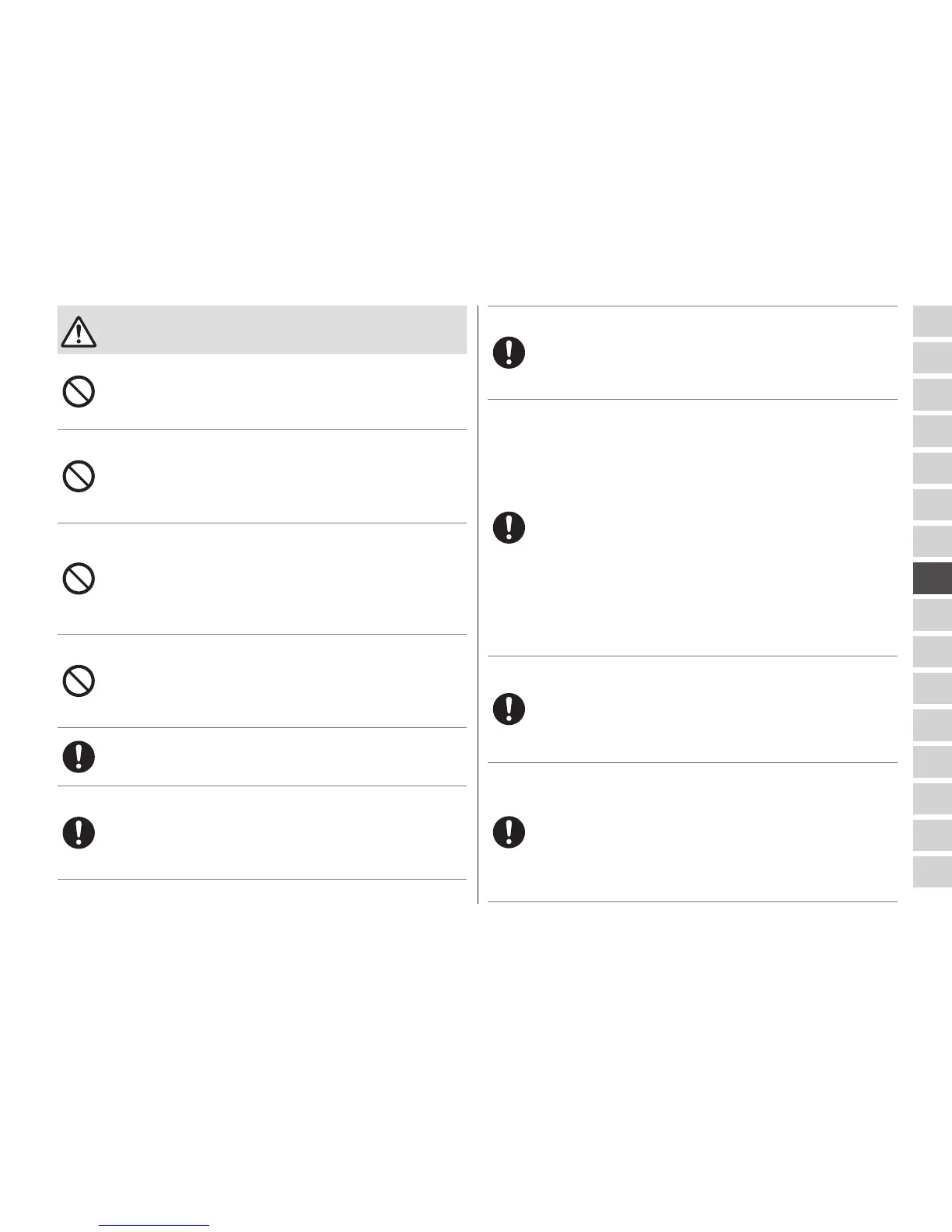Click the top exclamation icon in right column
Image resolution: width=952 pixels, height=1232 pixels.
pyautogui.click(x=509, y=353)
